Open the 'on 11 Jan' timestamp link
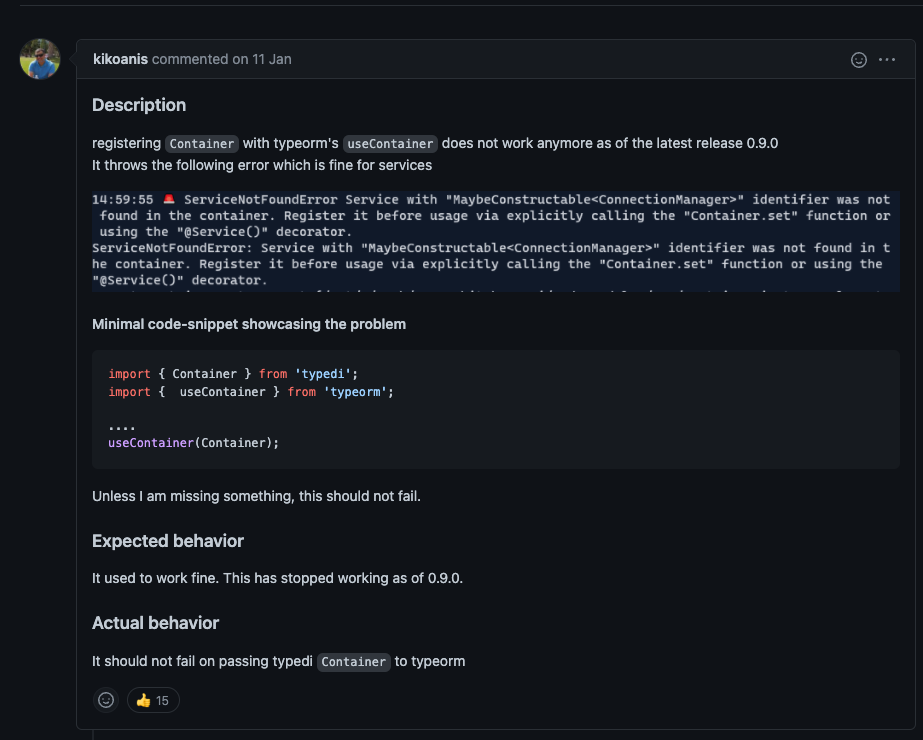Screen dimensions: 923x740 click(x=261, y=59)
